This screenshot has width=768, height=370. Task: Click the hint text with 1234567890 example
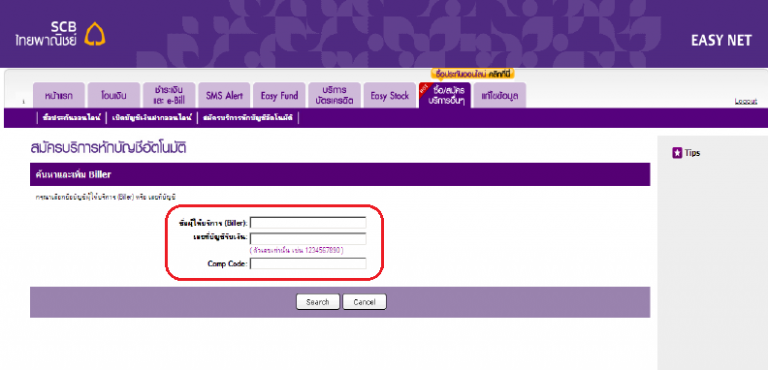pos(296,250)
